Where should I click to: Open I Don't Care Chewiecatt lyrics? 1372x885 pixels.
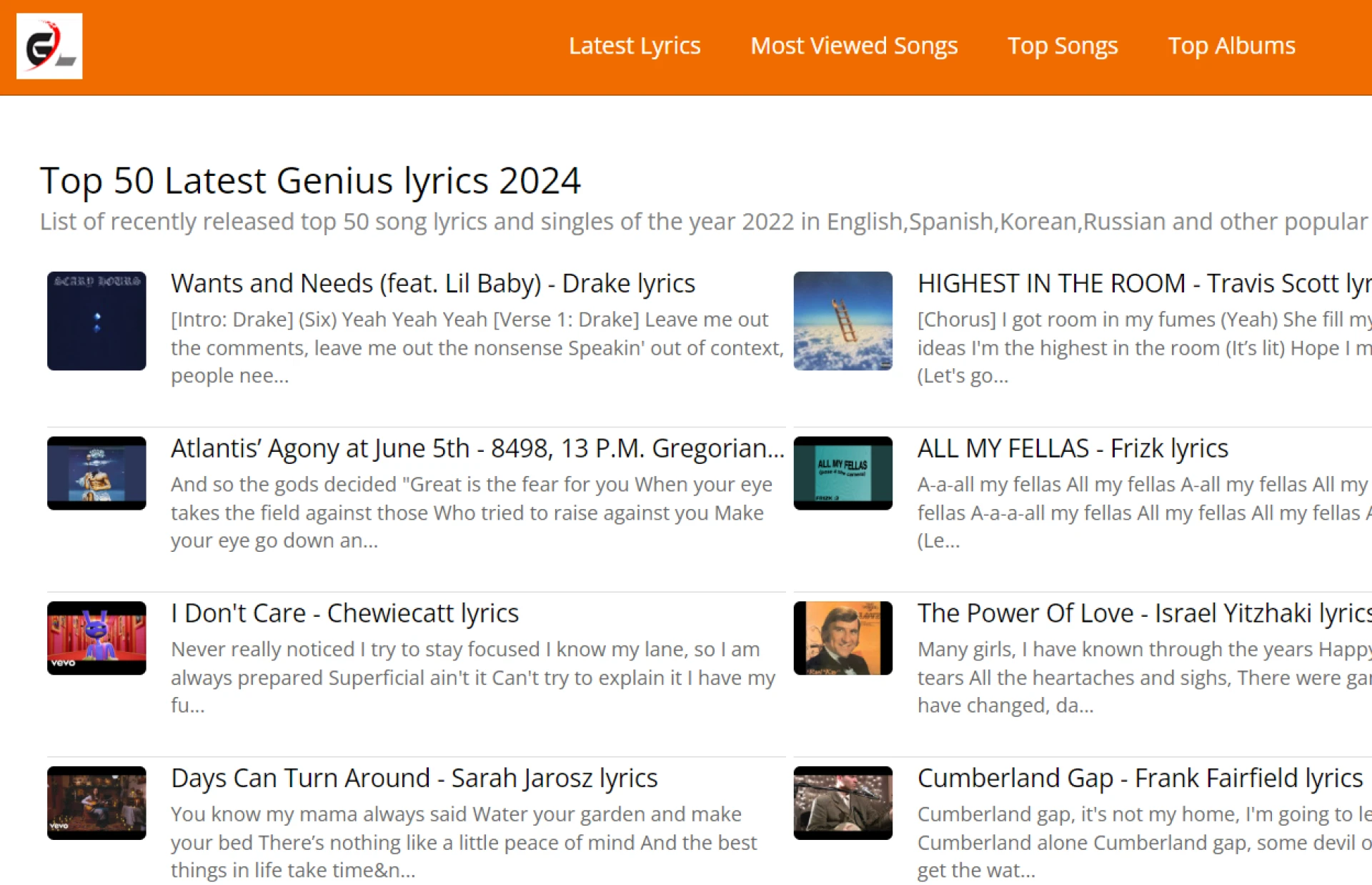click(344, 613)
